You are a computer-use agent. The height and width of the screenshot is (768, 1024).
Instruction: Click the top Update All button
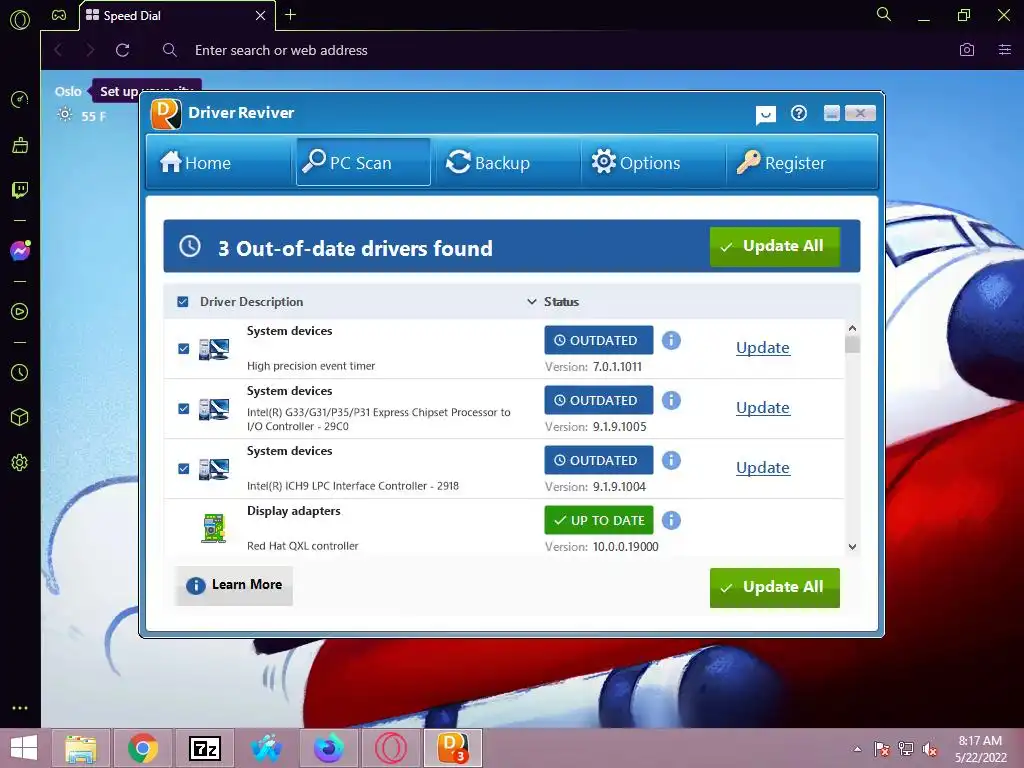775,246
